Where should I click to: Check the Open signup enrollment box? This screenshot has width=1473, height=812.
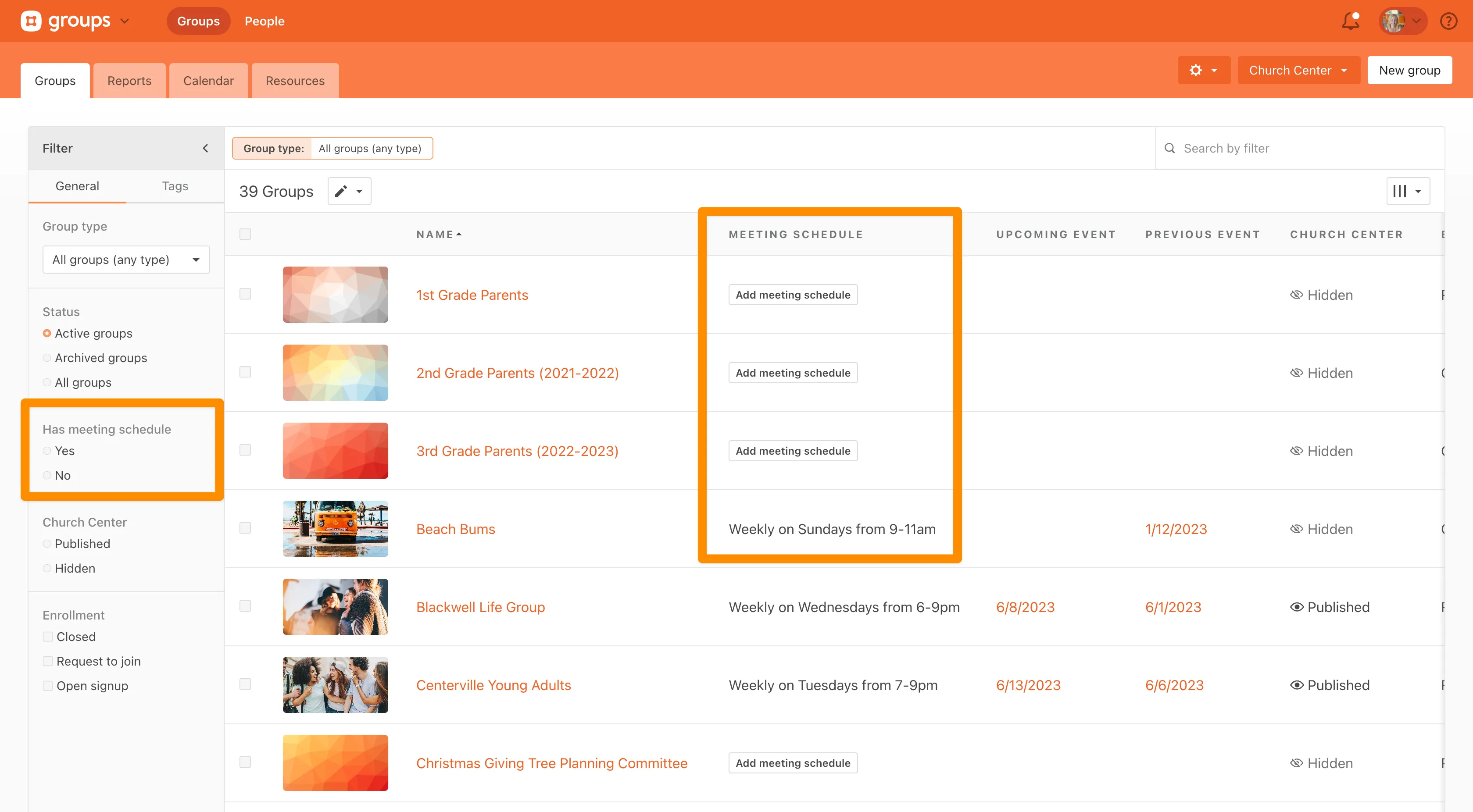click(48, 686)
